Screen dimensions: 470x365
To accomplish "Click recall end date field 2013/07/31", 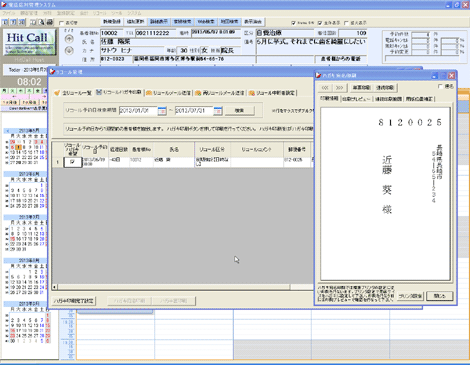I will coord(194,111).
